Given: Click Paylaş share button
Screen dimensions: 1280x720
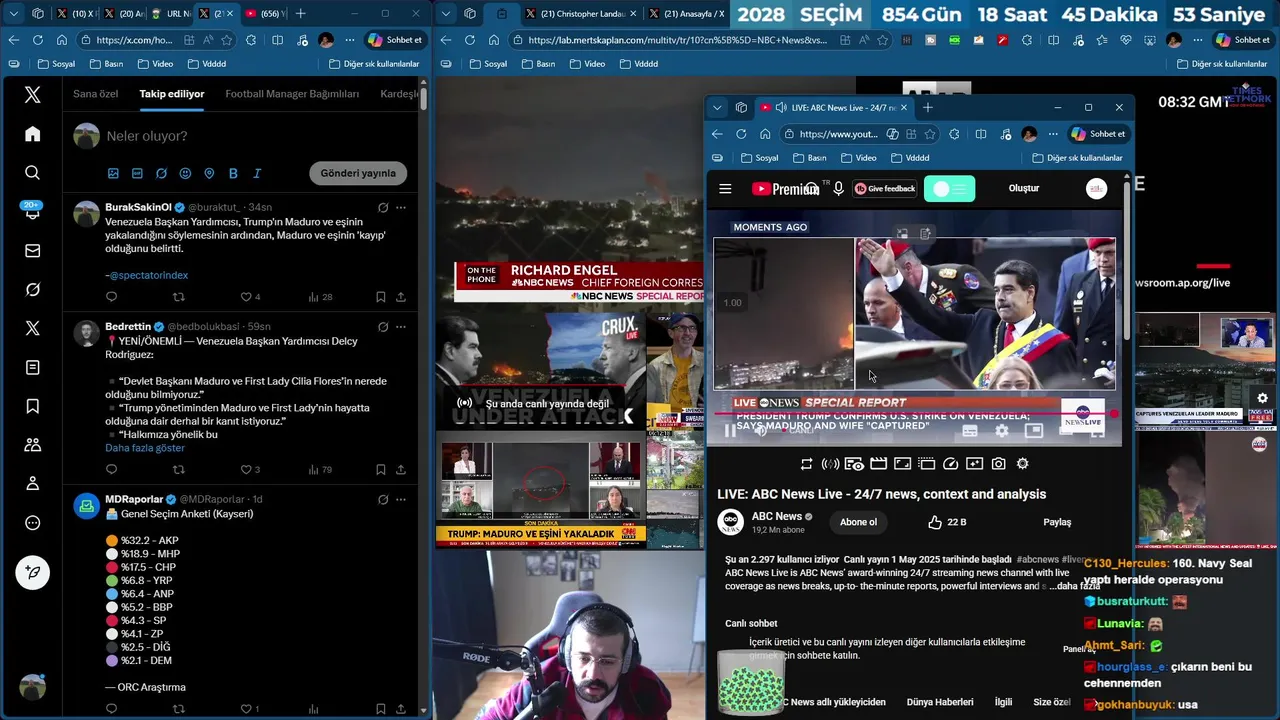Looking at the screenshot, I should tap(1057, 522).
